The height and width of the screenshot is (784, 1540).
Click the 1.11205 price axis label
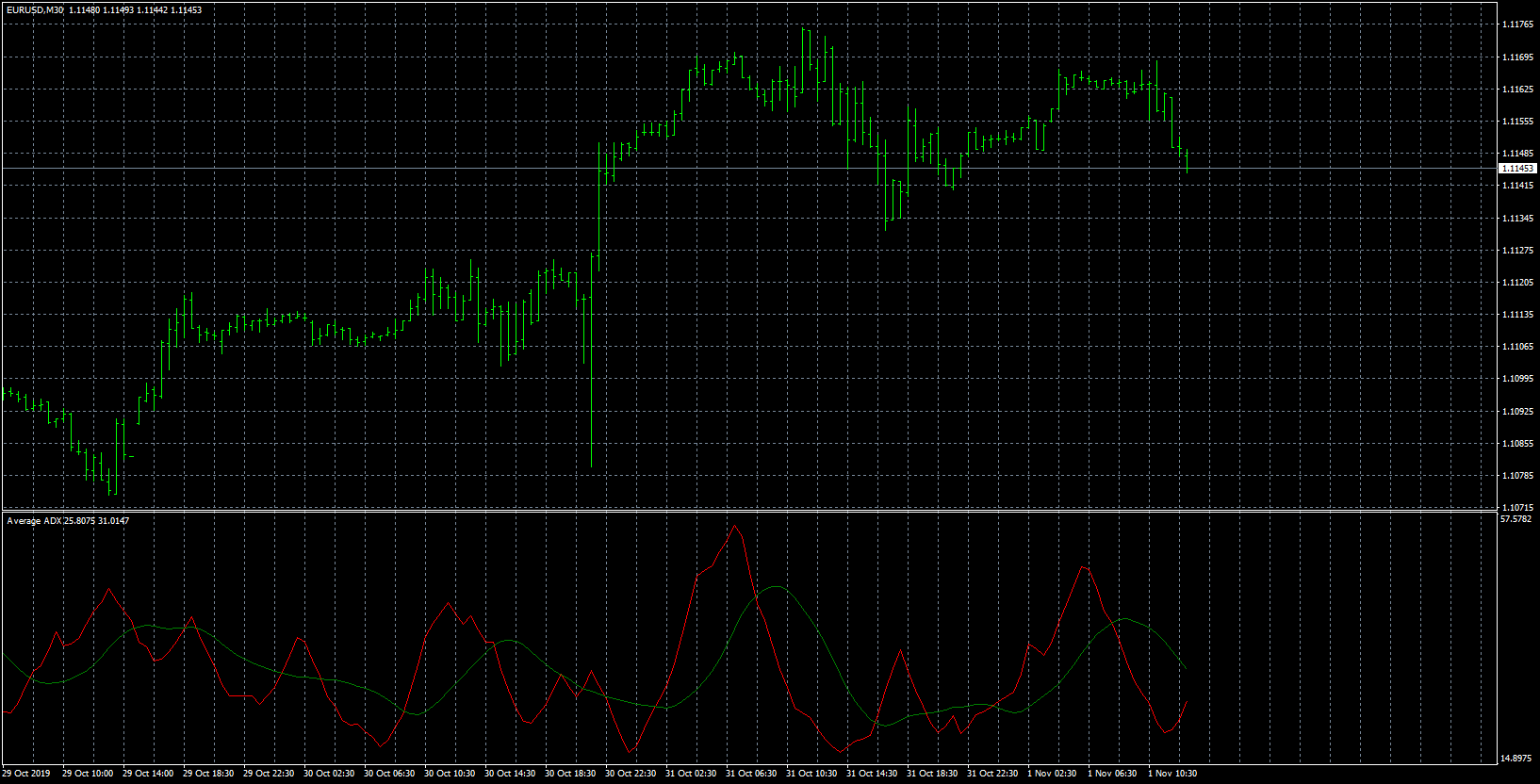pos(1517,283)
